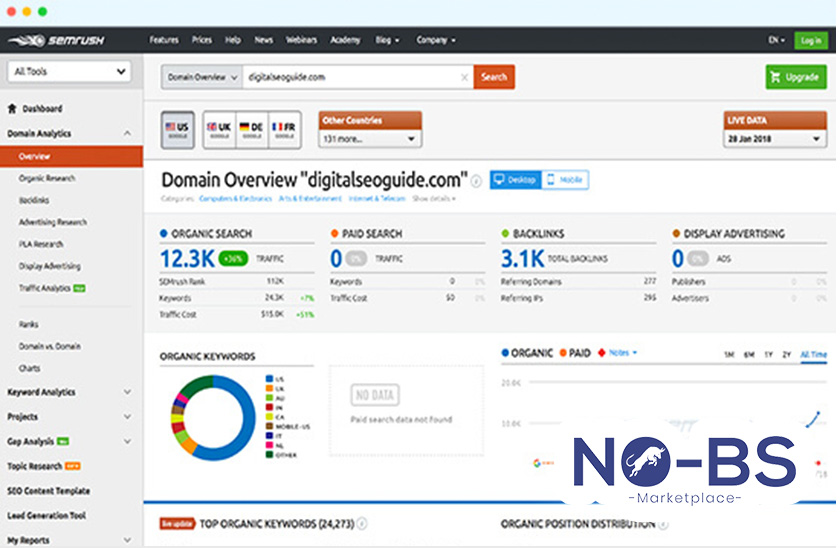This screenshot has width=840, height=548.
Task: Click the shopping cart Upgrade icon
Action: tap(775, 77)
